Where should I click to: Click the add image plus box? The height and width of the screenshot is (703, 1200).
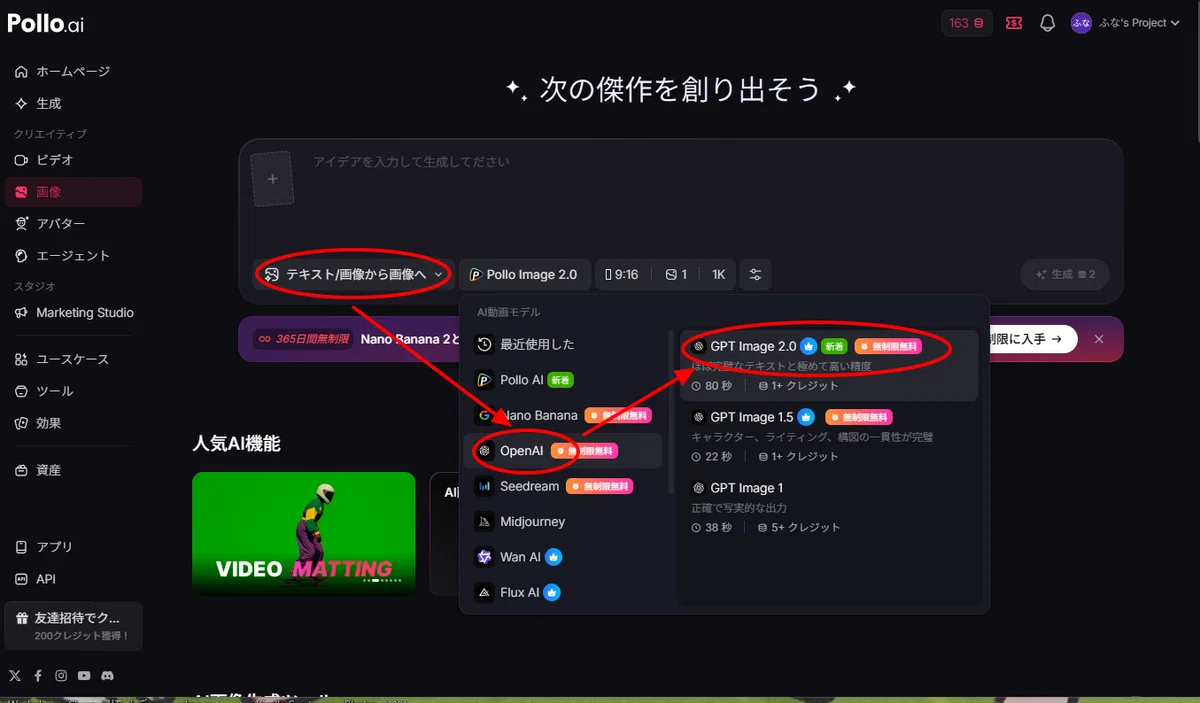click(x=272, y=179)
